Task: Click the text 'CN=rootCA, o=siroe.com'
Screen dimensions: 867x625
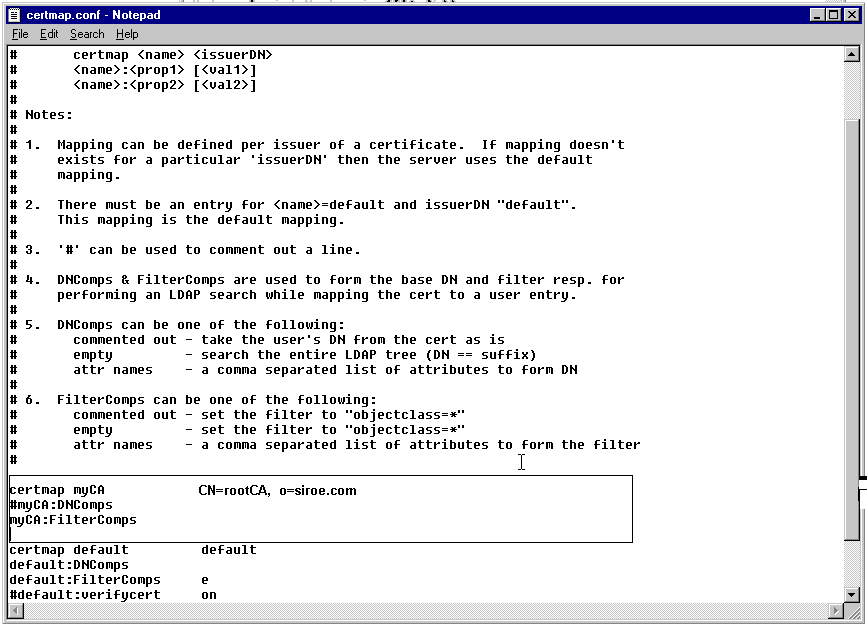Action: [x=277, y=491]
